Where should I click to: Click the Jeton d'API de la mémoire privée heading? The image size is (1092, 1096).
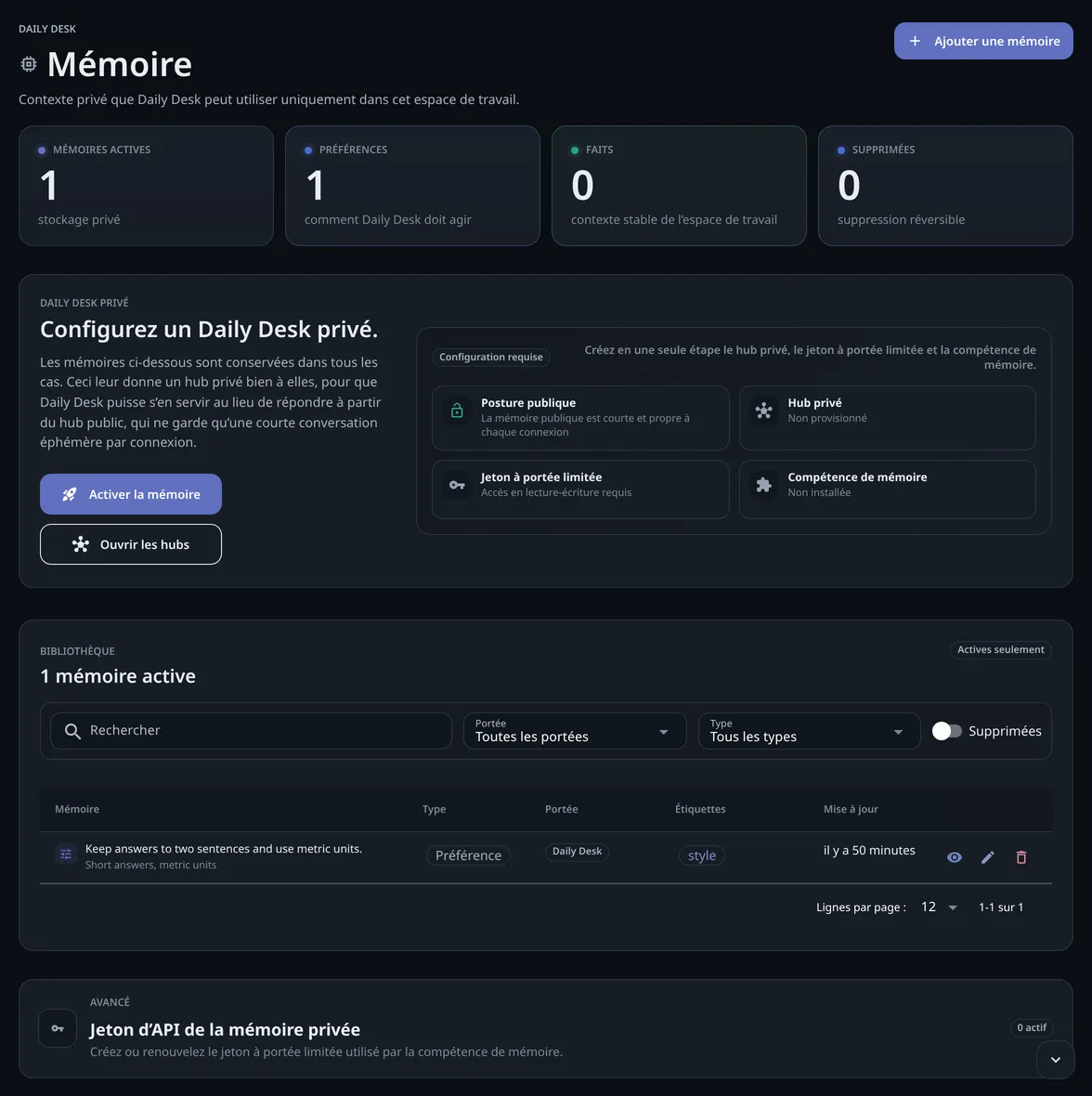point(225,1030)
